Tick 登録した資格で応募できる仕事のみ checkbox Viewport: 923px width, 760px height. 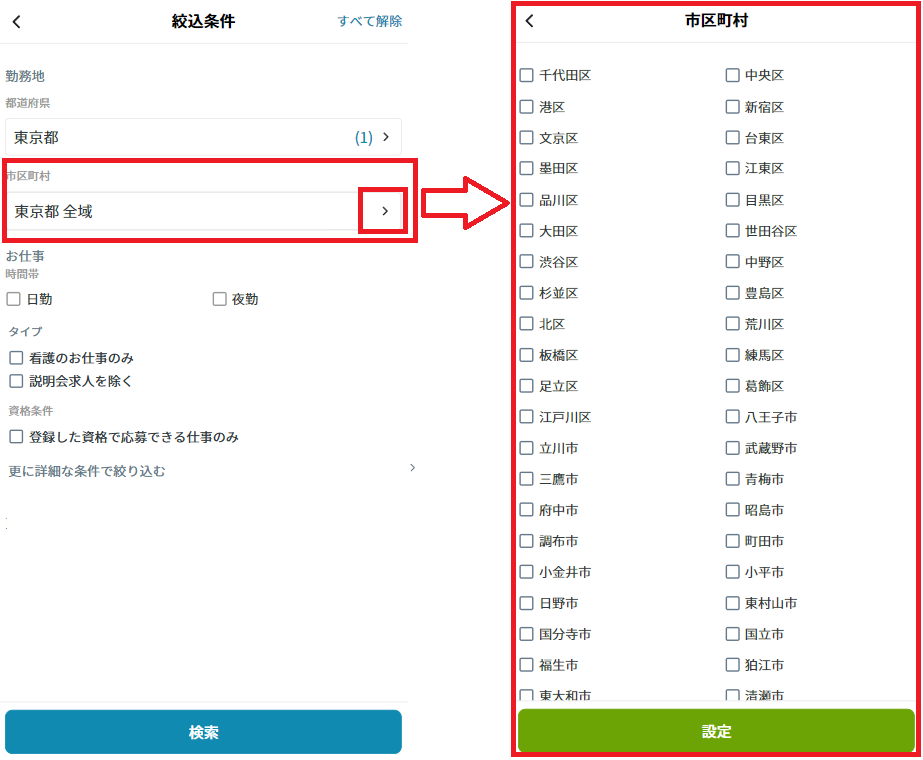pos(16,437)
